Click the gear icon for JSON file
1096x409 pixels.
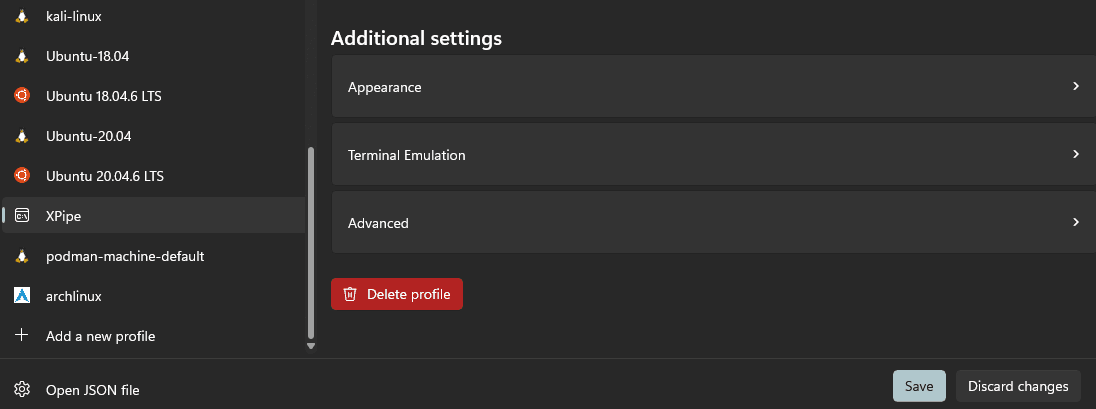pos(21,390)
